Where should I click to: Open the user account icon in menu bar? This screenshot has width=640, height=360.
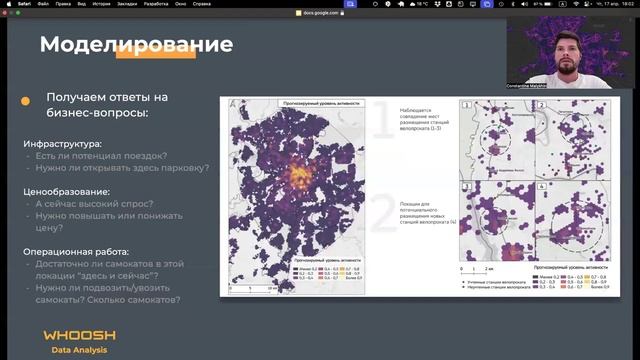tap(588, 4)
